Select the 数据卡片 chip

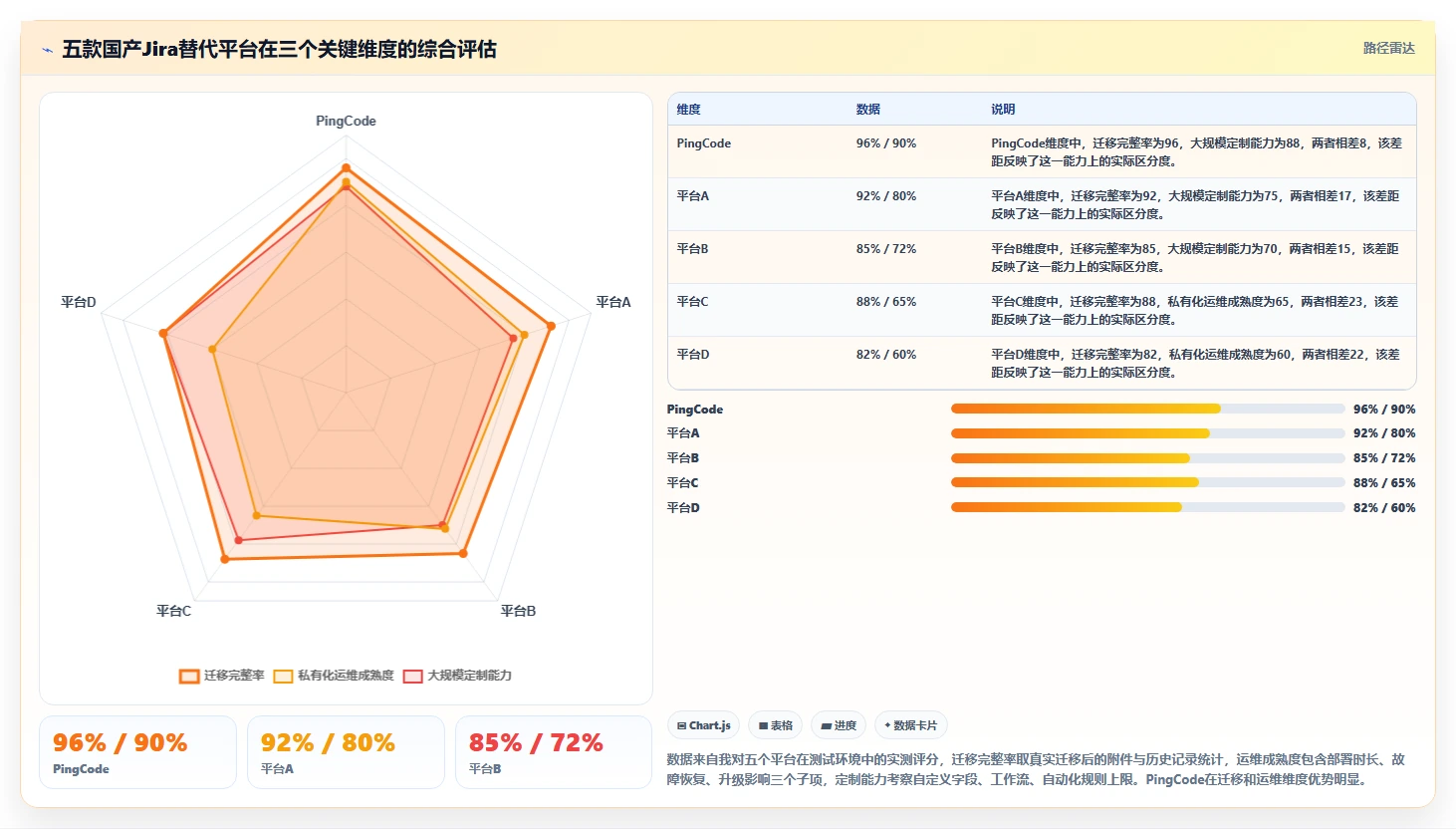click(910, 725)
